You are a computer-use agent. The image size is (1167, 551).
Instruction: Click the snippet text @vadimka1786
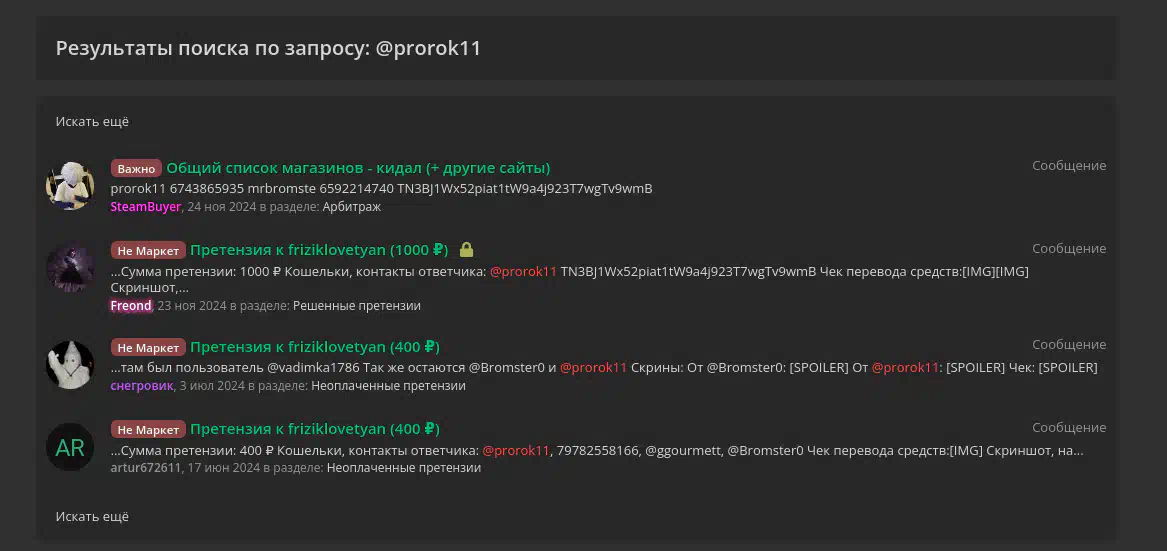(x=313, y=367)
